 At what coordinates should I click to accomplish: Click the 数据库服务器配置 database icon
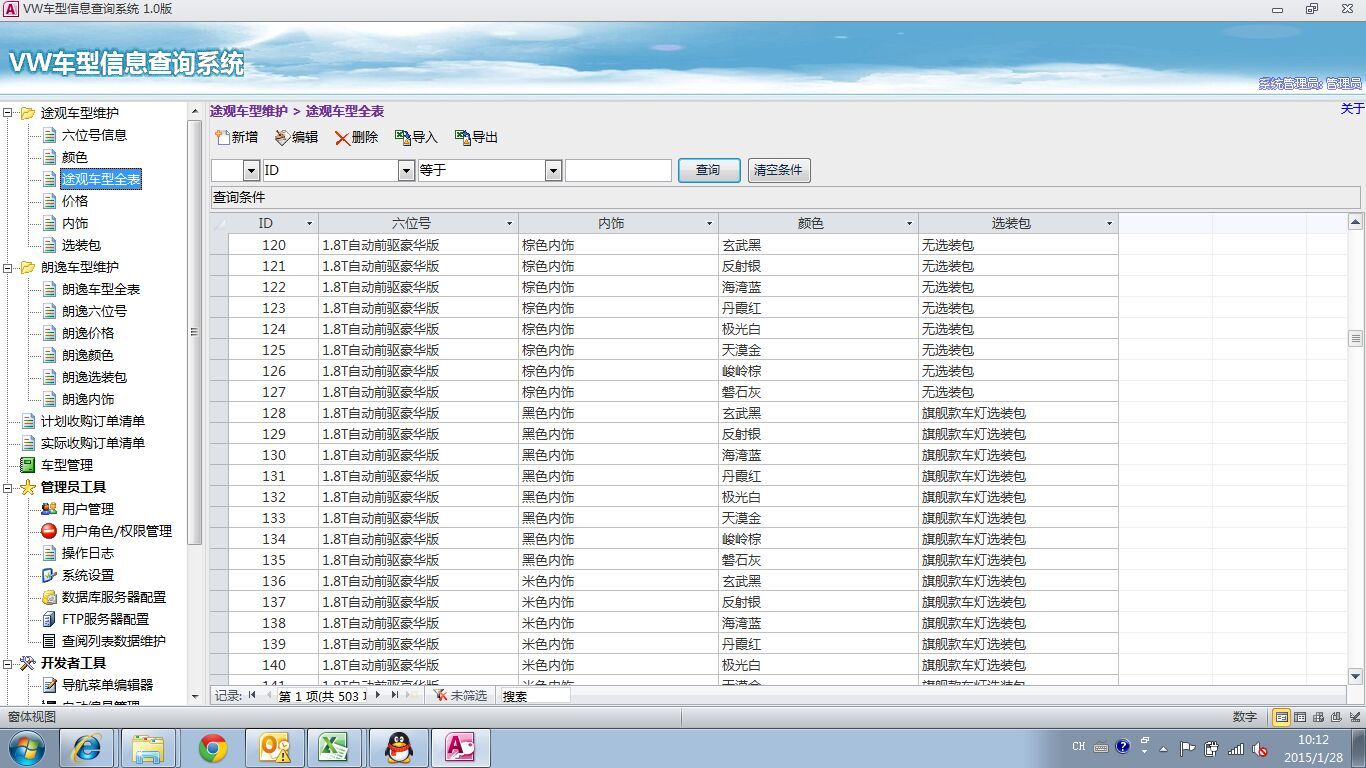(x=49, y=597)
